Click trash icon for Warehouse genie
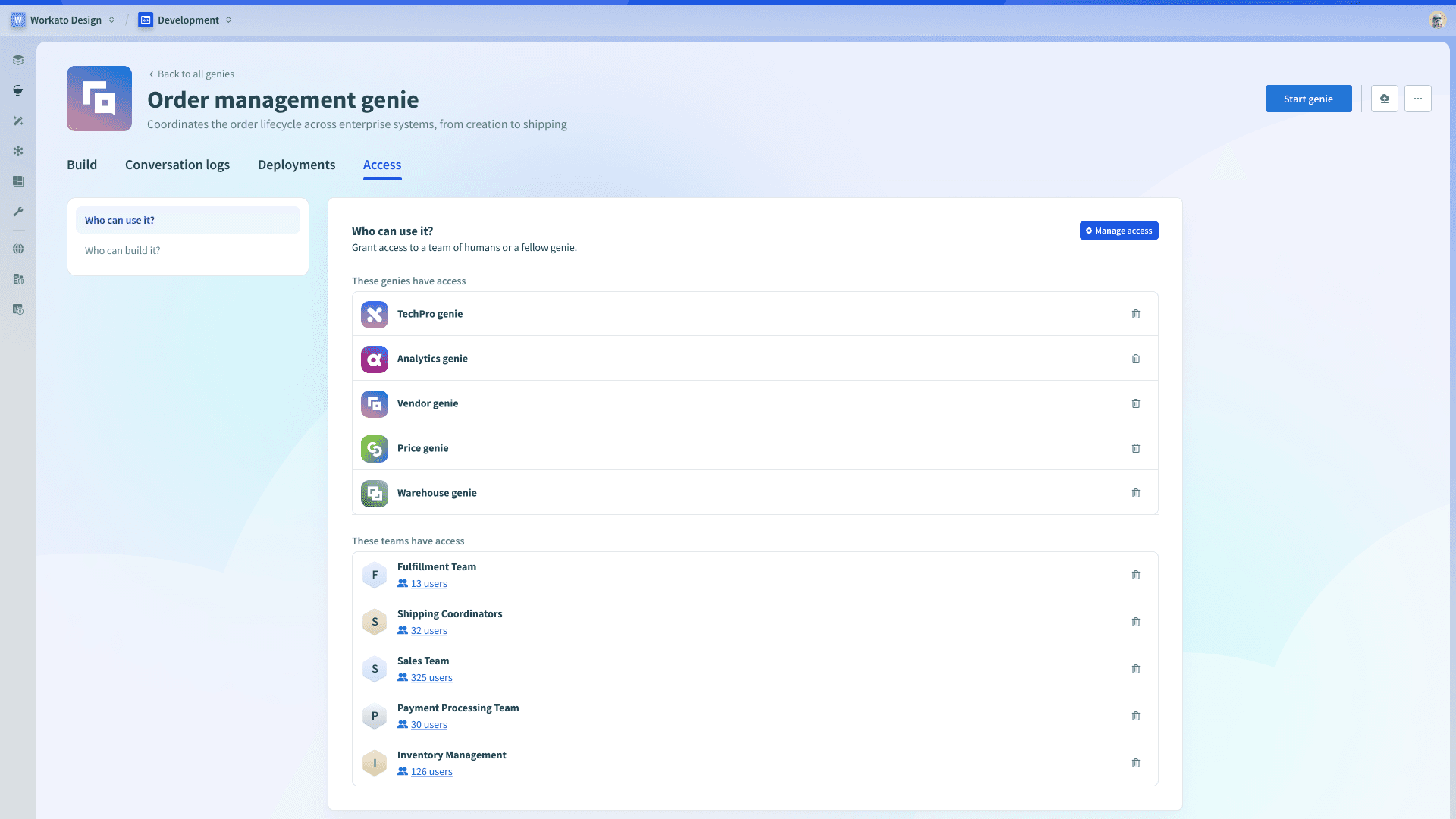Viewport: 1456px width, 819px height. 1135,493
